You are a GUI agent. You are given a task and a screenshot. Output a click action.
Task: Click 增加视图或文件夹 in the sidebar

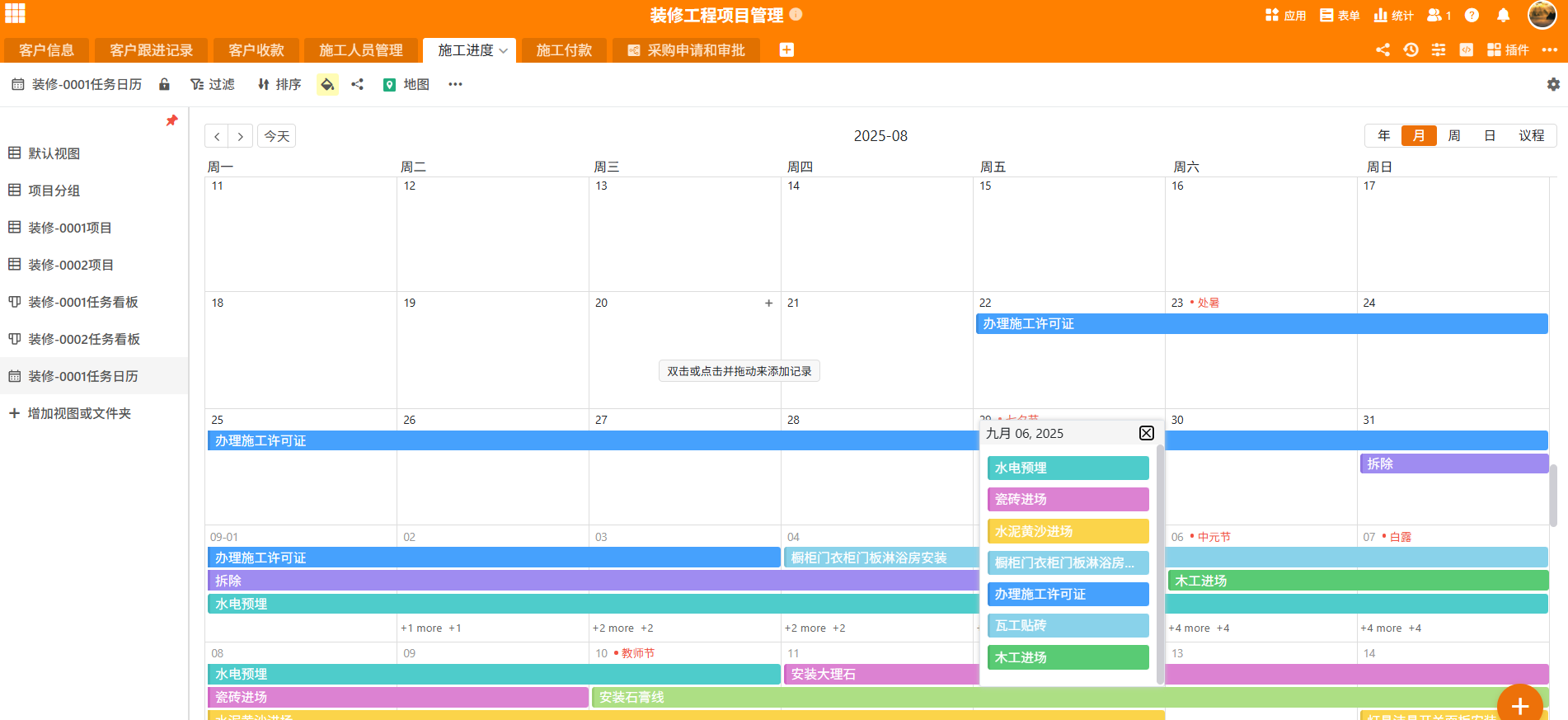79,413
